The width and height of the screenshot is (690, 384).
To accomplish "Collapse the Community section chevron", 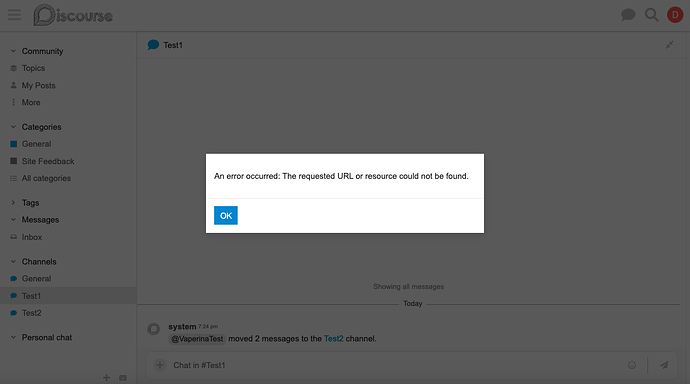I will coord(13,51).
